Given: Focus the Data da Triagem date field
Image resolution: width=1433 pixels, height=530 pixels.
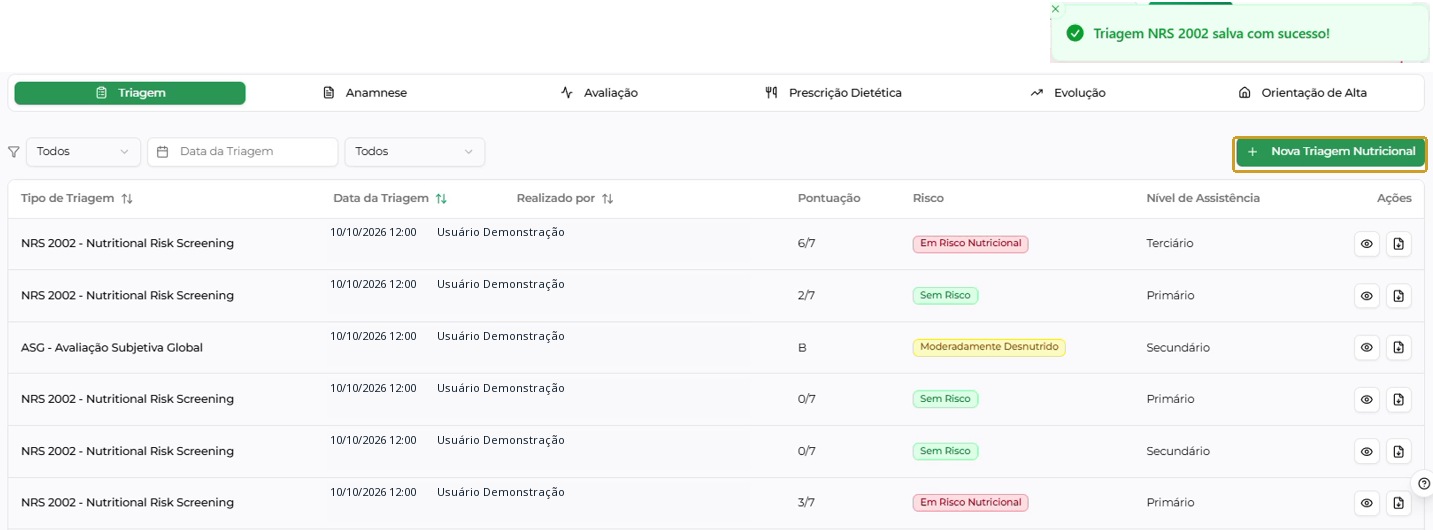Looking at the screenshot, I should [x=243, y=152].
